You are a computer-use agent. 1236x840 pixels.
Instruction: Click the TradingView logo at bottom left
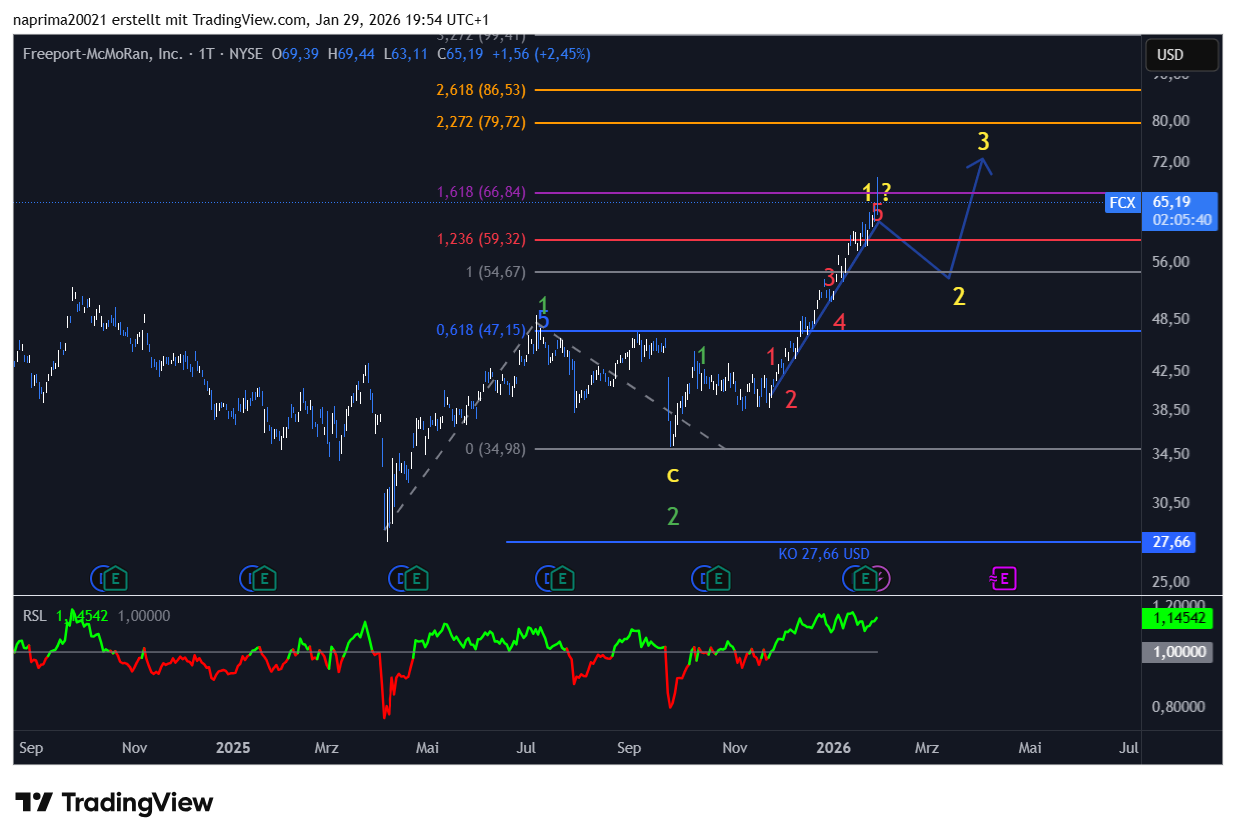[114, 802]
